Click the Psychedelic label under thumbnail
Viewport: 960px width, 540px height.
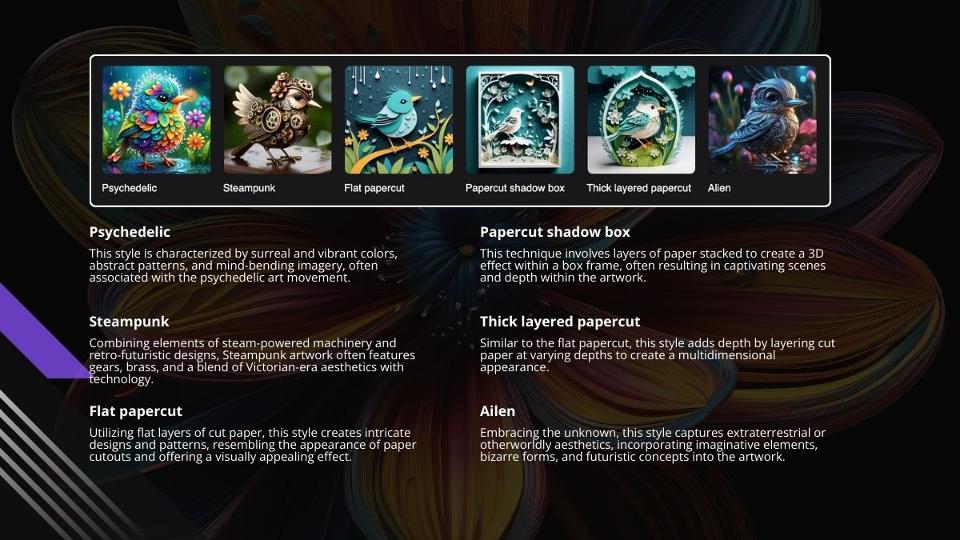129,188
